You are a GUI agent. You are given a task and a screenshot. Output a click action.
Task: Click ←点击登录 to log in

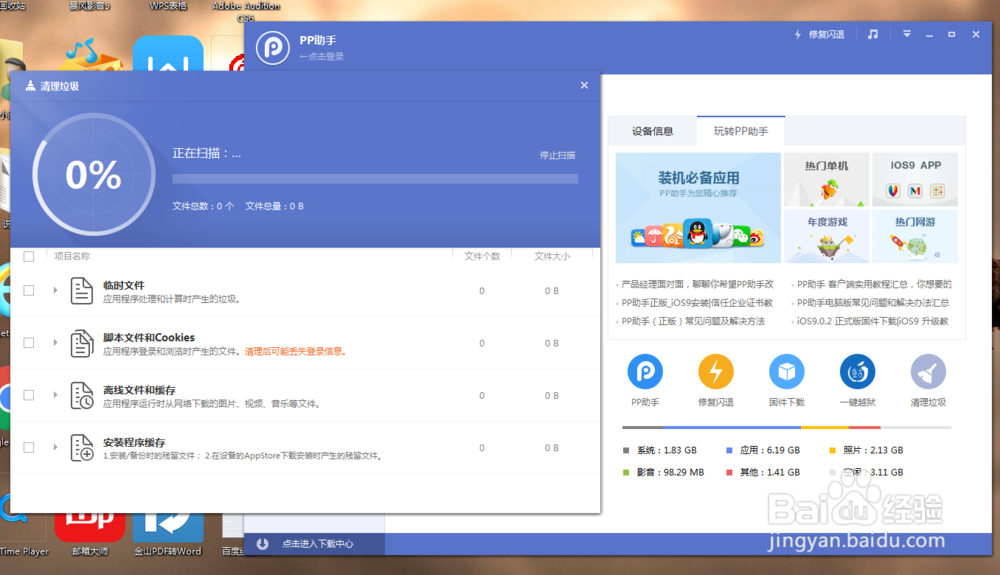click(321, 57)
